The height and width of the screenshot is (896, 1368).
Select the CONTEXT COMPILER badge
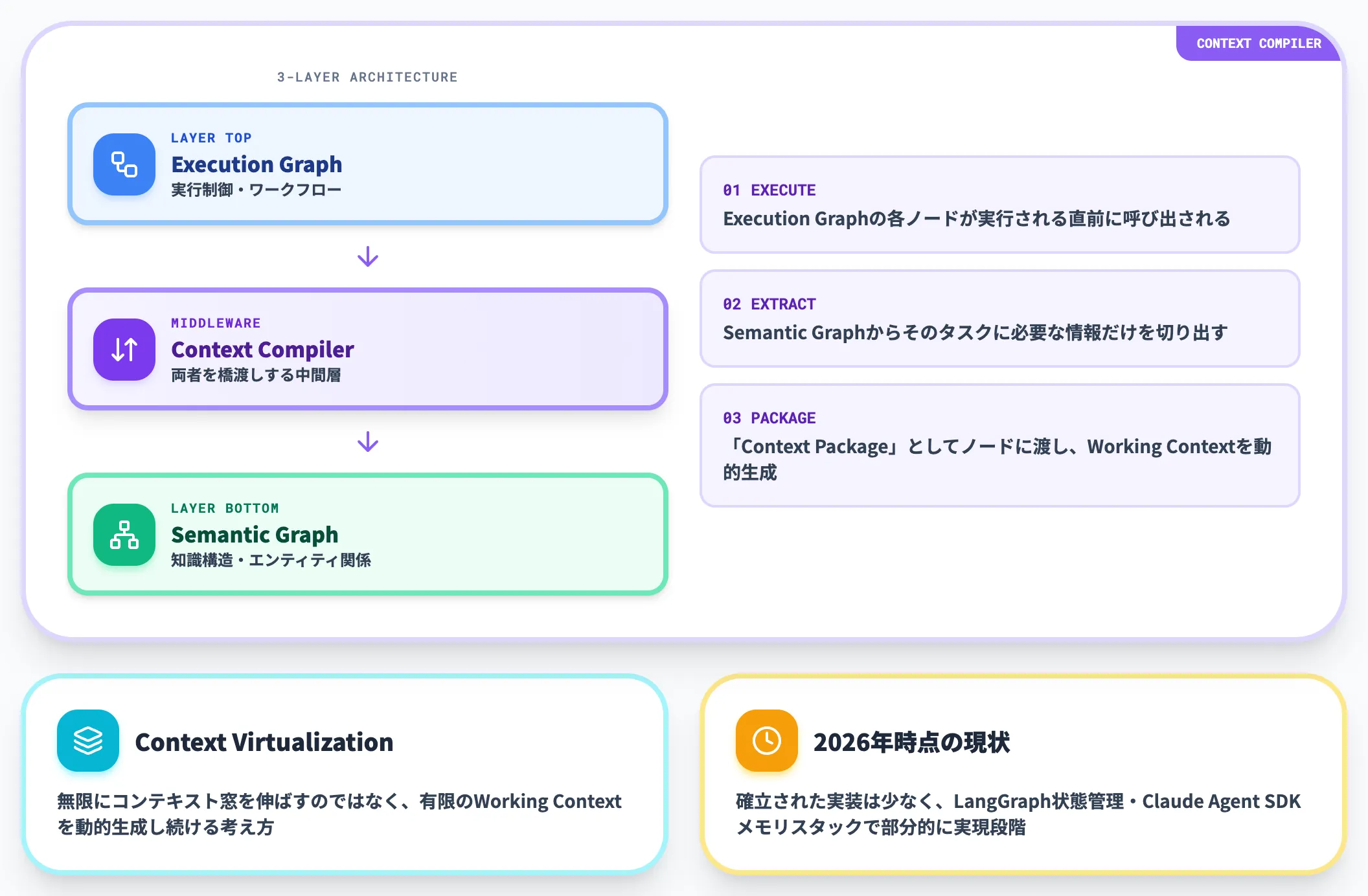click(x=1259, y=43)
